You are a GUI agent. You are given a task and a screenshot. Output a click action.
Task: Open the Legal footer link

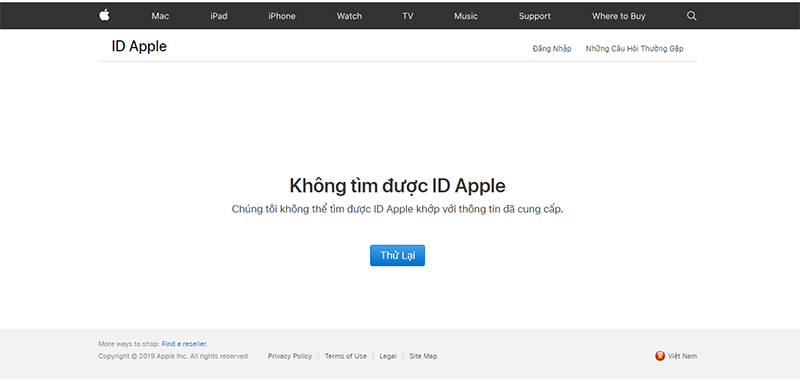click(388, 356)
